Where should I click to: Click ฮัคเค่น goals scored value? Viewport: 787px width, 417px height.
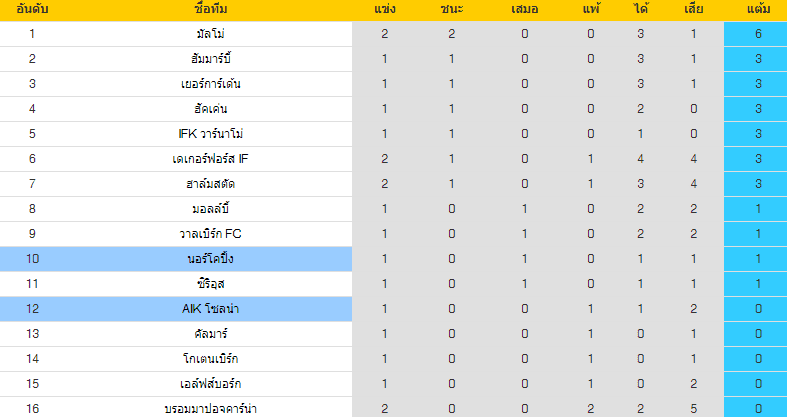640,109
